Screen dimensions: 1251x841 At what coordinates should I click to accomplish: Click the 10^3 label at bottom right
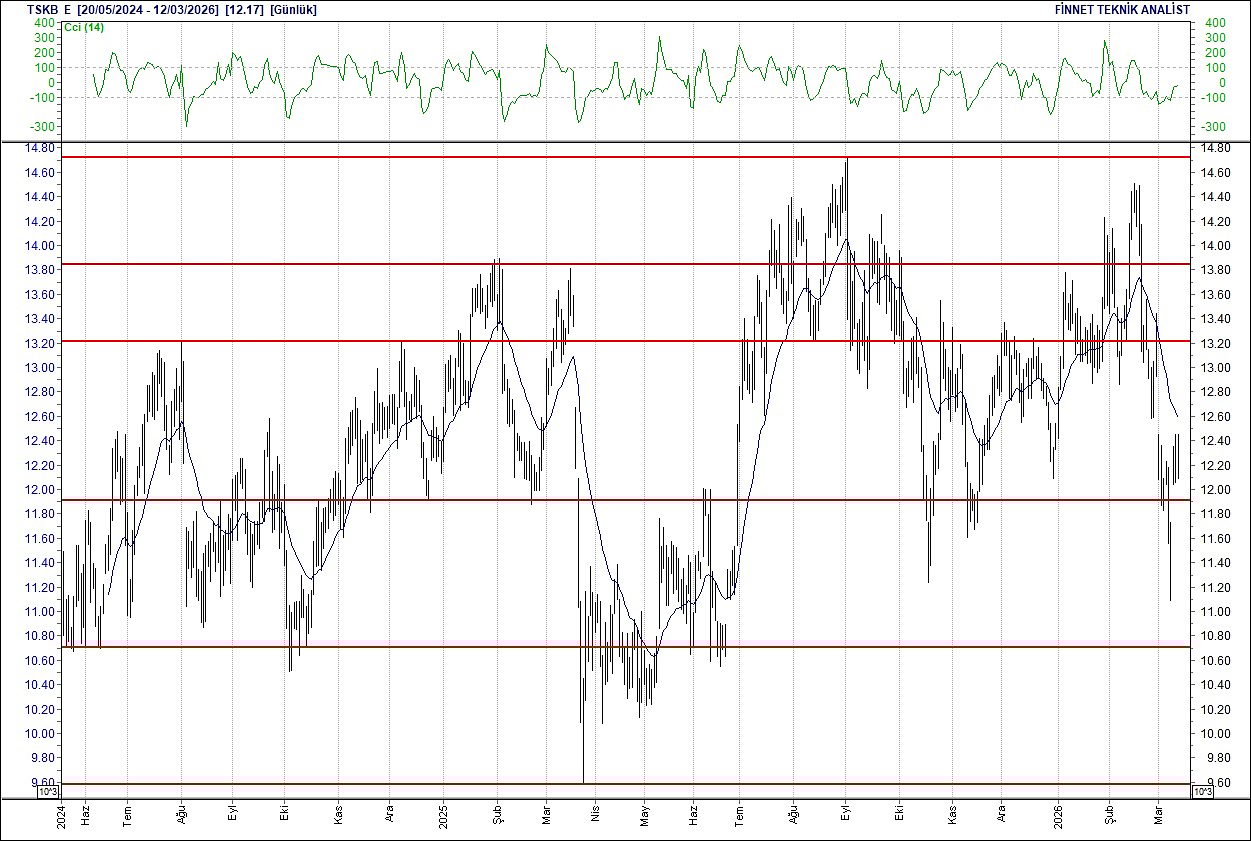coord(1202,792)
